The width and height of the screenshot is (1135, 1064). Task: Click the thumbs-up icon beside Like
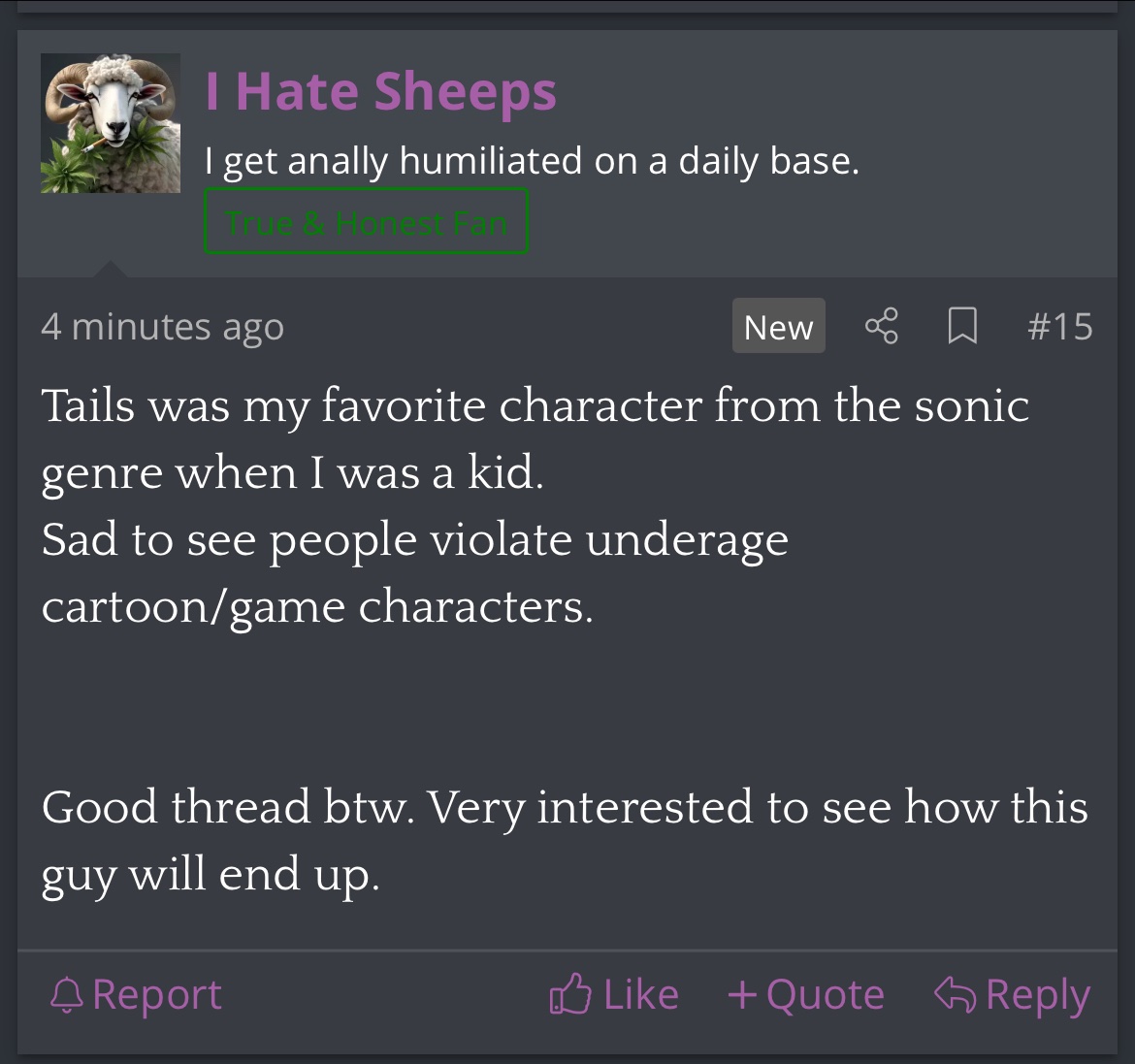[569, 995]
